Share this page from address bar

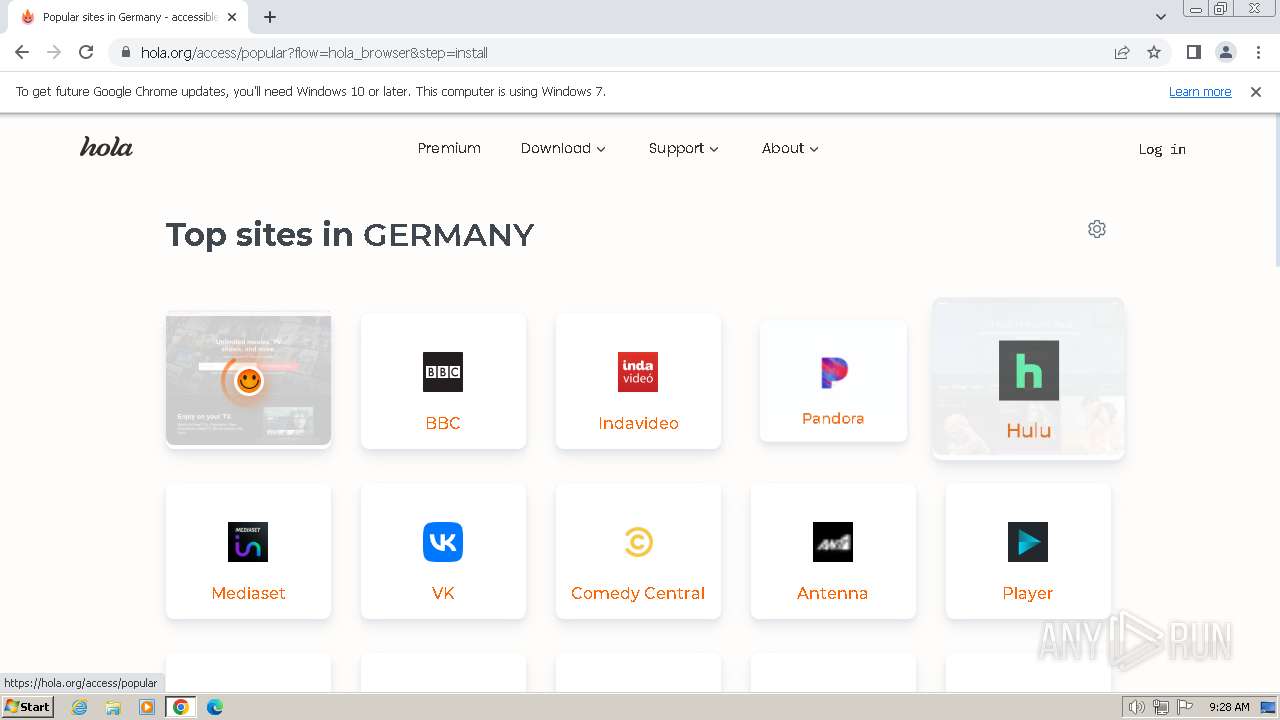click(1122, 52)
